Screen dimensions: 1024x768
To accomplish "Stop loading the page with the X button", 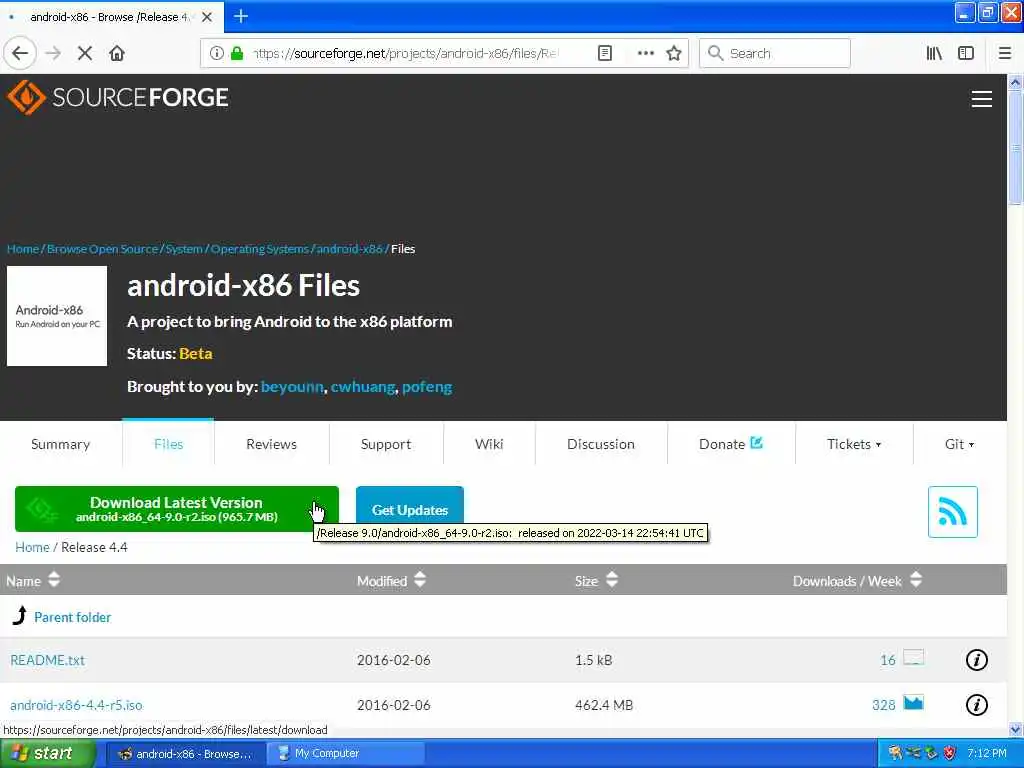I will [85, 53].
